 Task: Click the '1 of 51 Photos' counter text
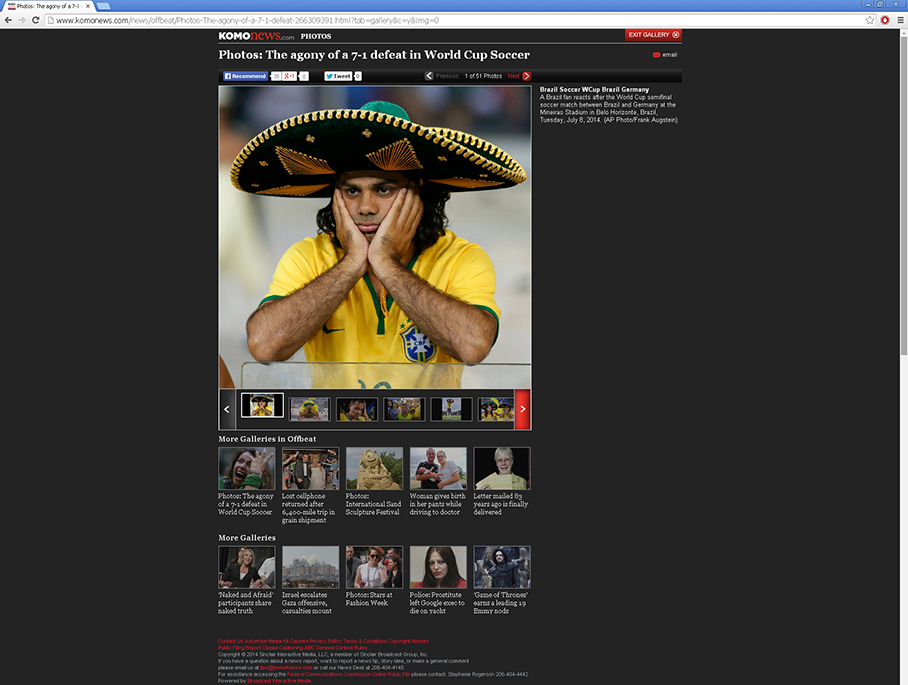pyautogui.click(x=483, y=76)
